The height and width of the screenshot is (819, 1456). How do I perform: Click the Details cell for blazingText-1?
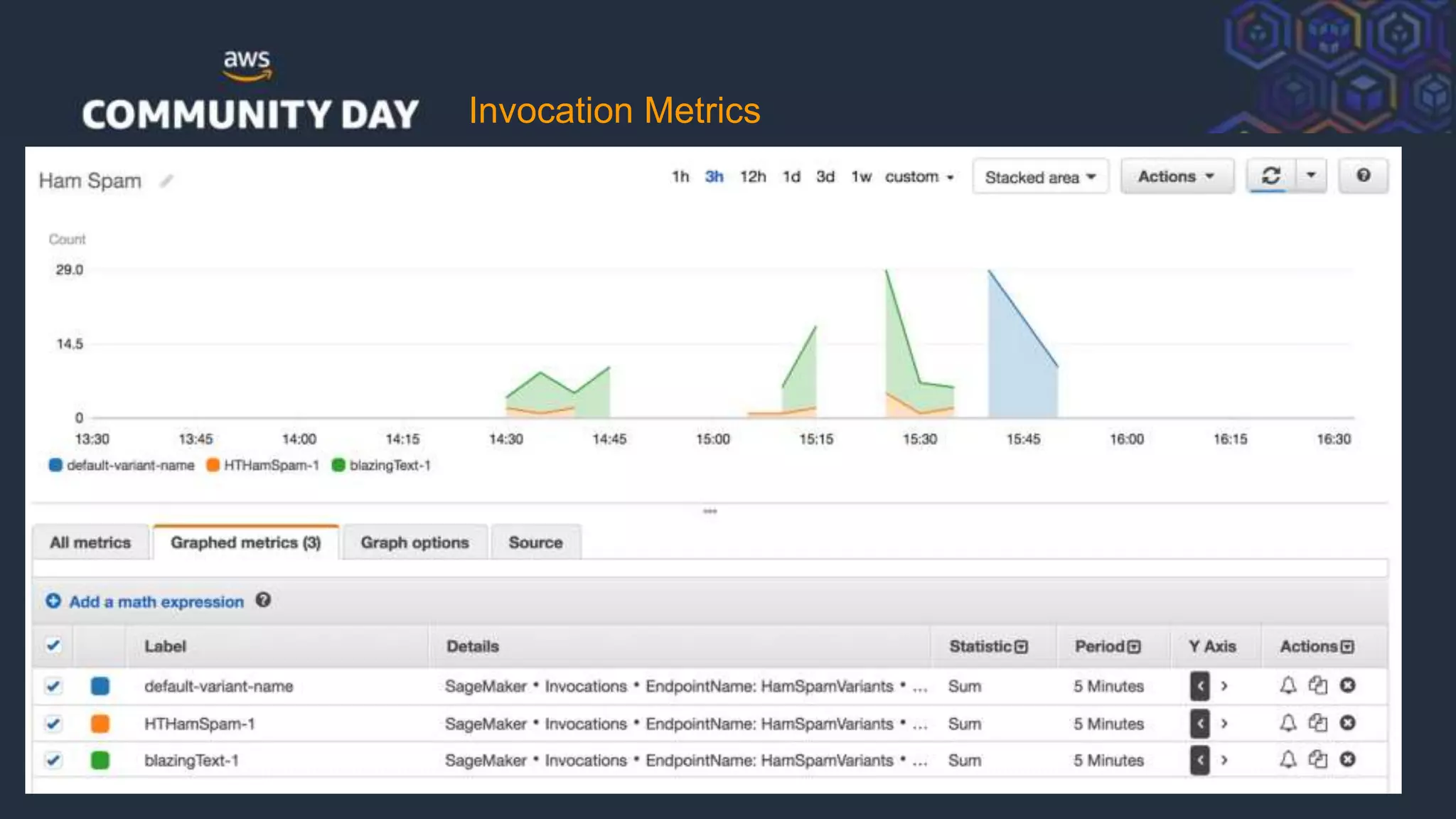[x=686, y=761]
